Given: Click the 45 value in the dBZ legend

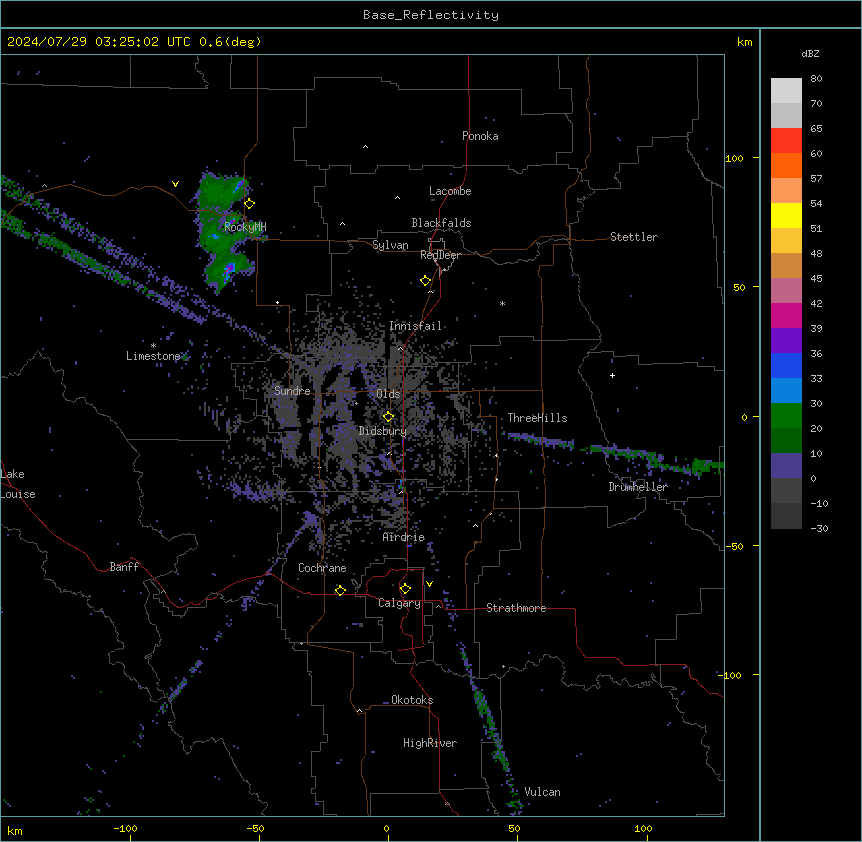Looking at the screenshot, I should pyautogui.click(x=816, y=278).
